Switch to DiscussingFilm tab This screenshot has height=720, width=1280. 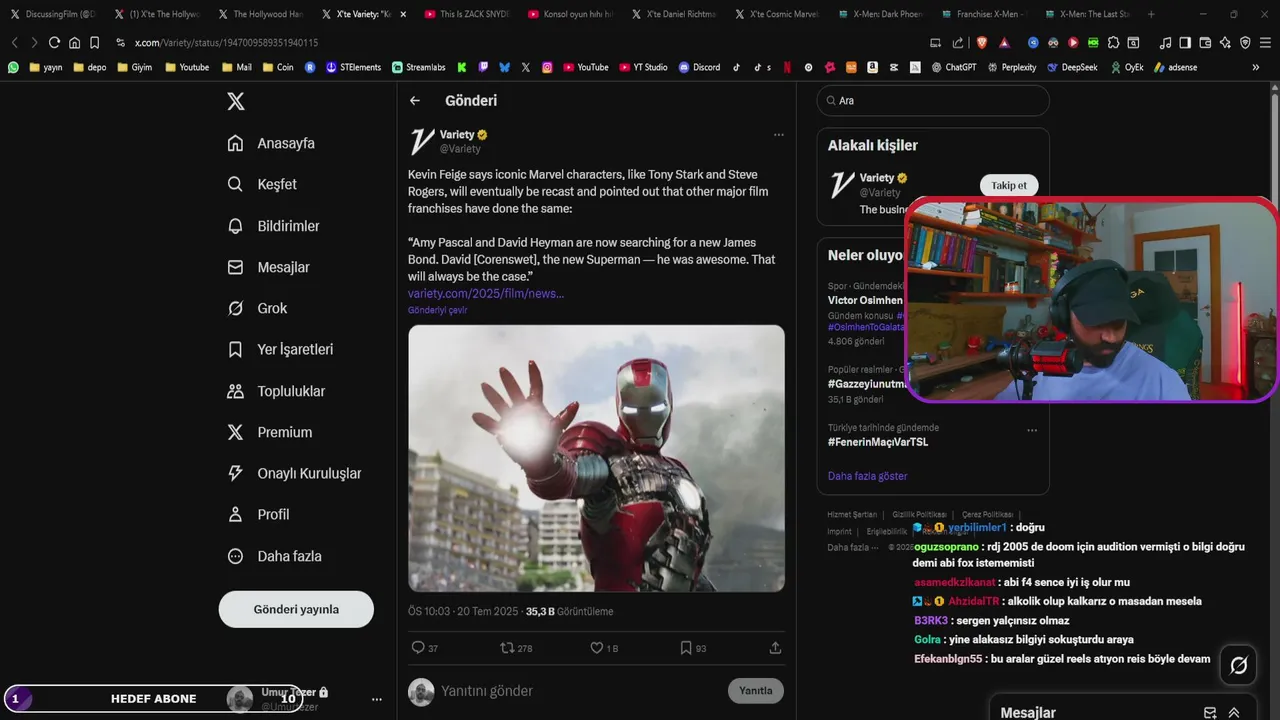click(x=53, y=14)
